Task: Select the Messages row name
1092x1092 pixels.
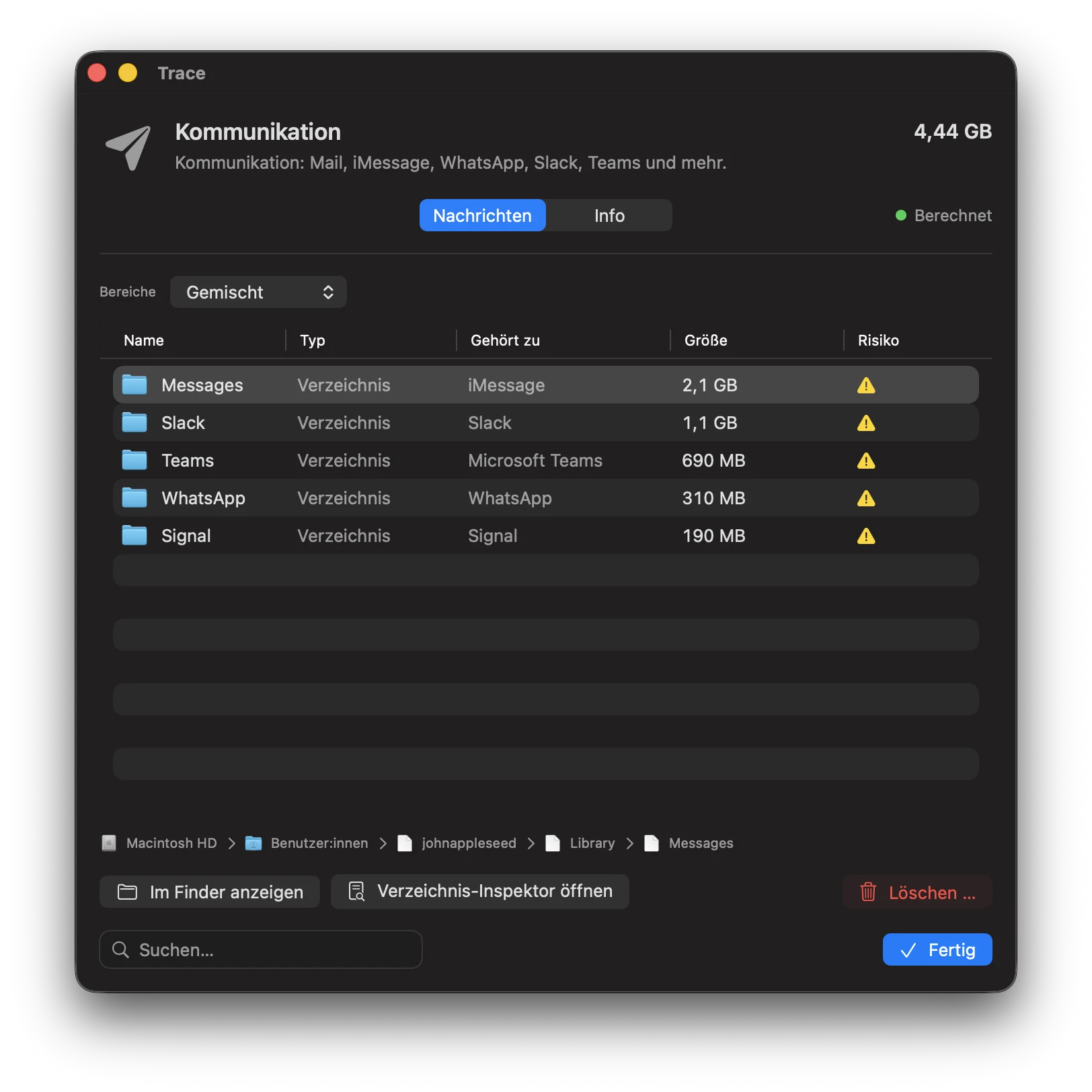Action: click(x=202, y=385)
